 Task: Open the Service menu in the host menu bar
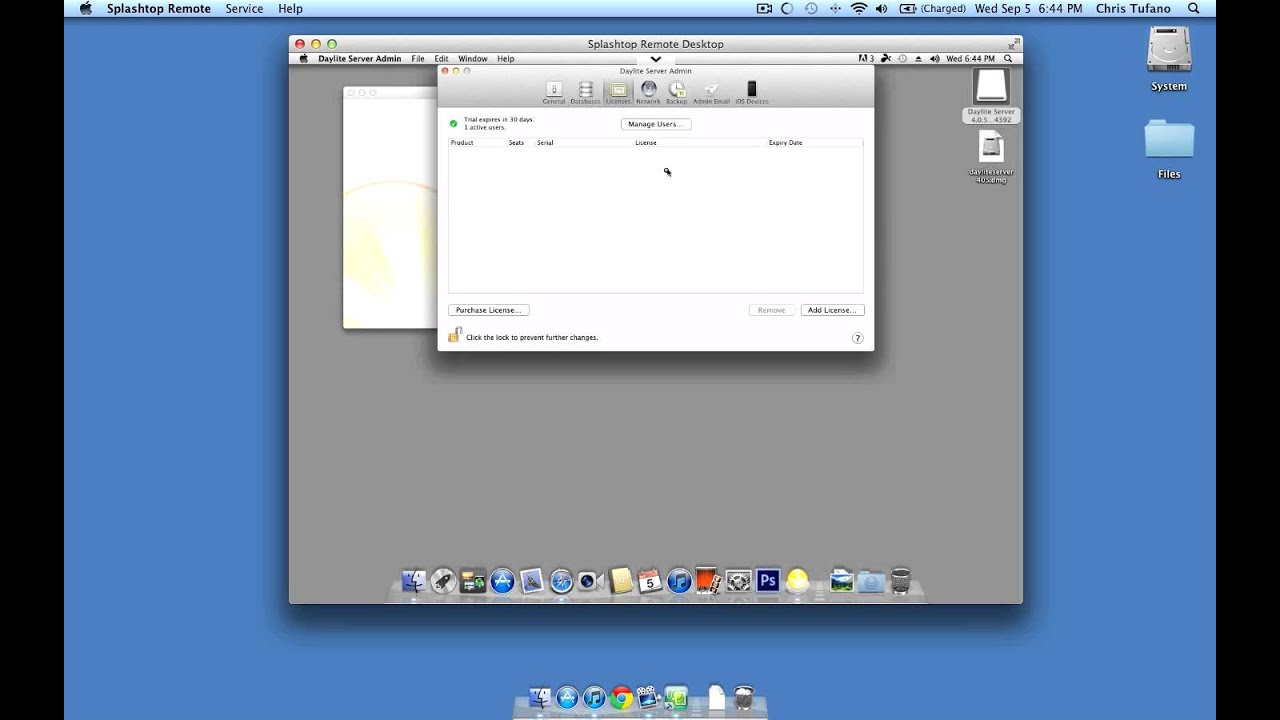pyautogui.click(x=244, y=8)
